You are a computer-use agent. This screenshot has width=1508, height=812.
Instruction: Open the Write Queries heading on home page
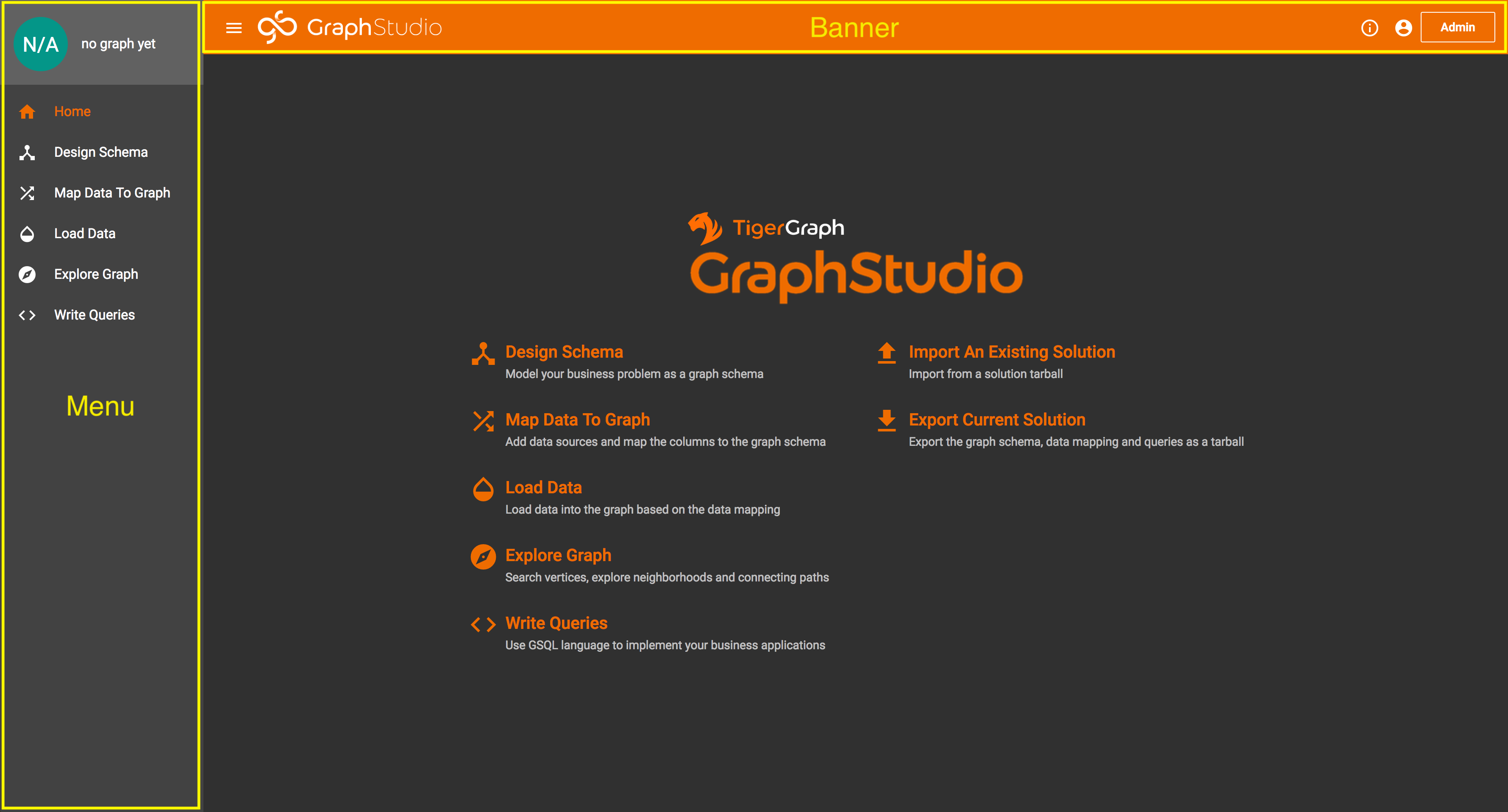tap(556, 623)
